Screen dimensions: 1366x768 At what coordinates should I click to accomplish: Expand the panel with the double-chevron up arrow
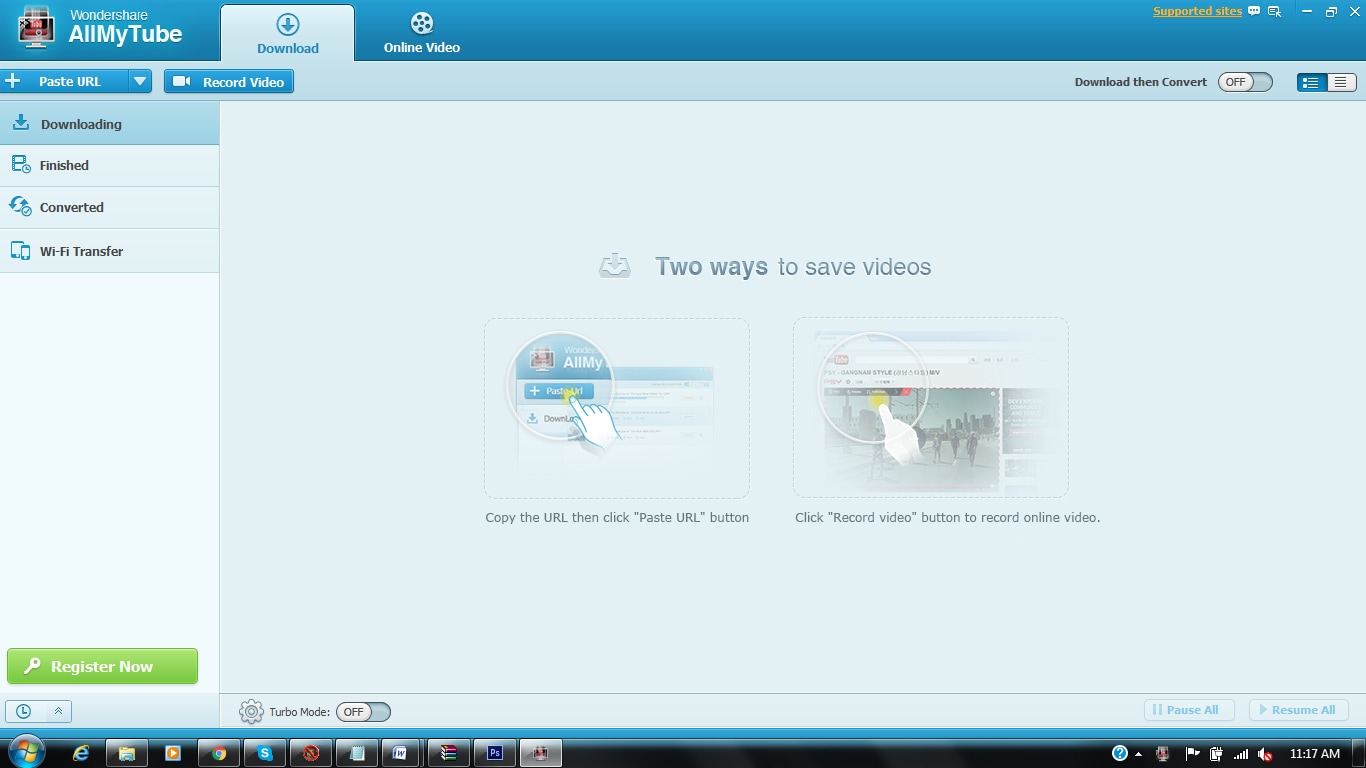[x=58, y=712]
